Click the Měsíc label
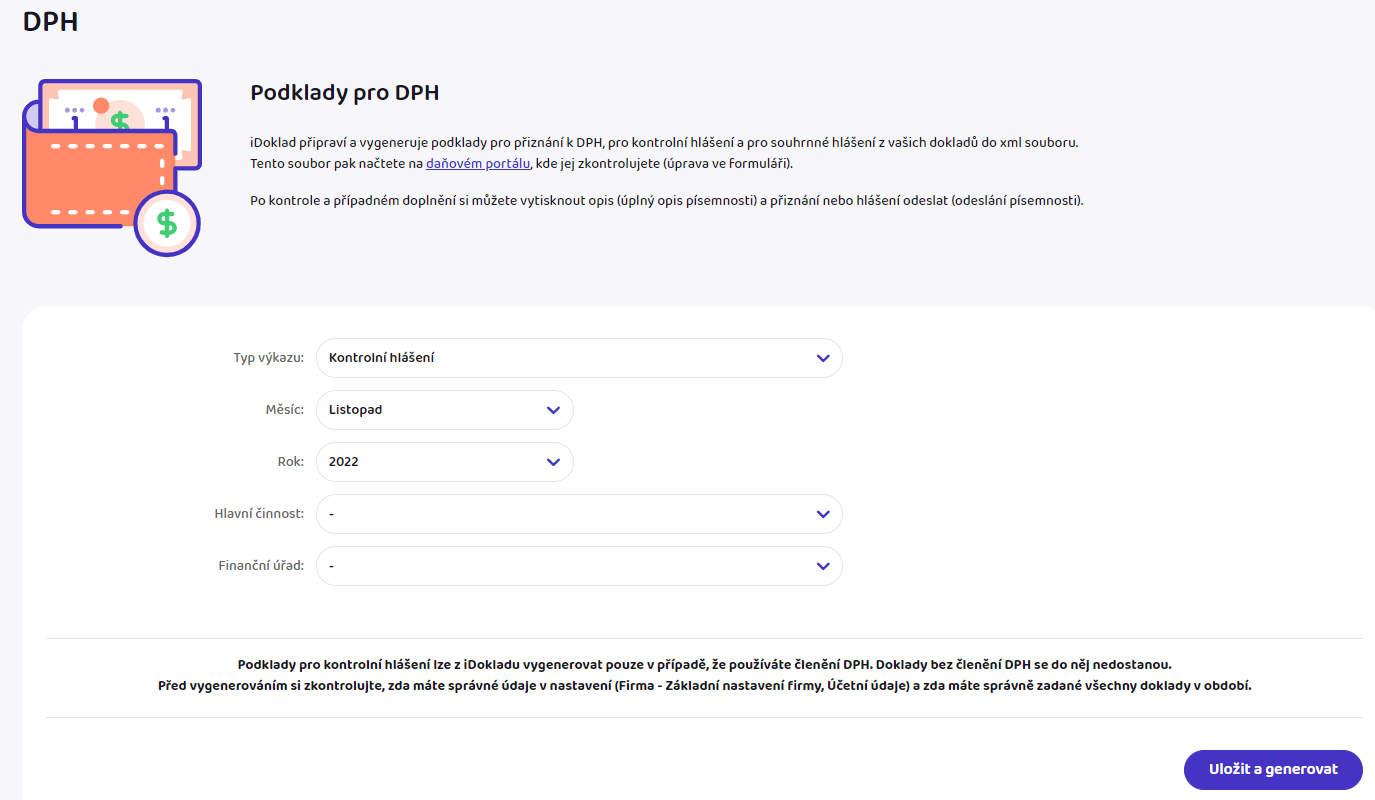The image size is (1375, 800). point(283,410)
